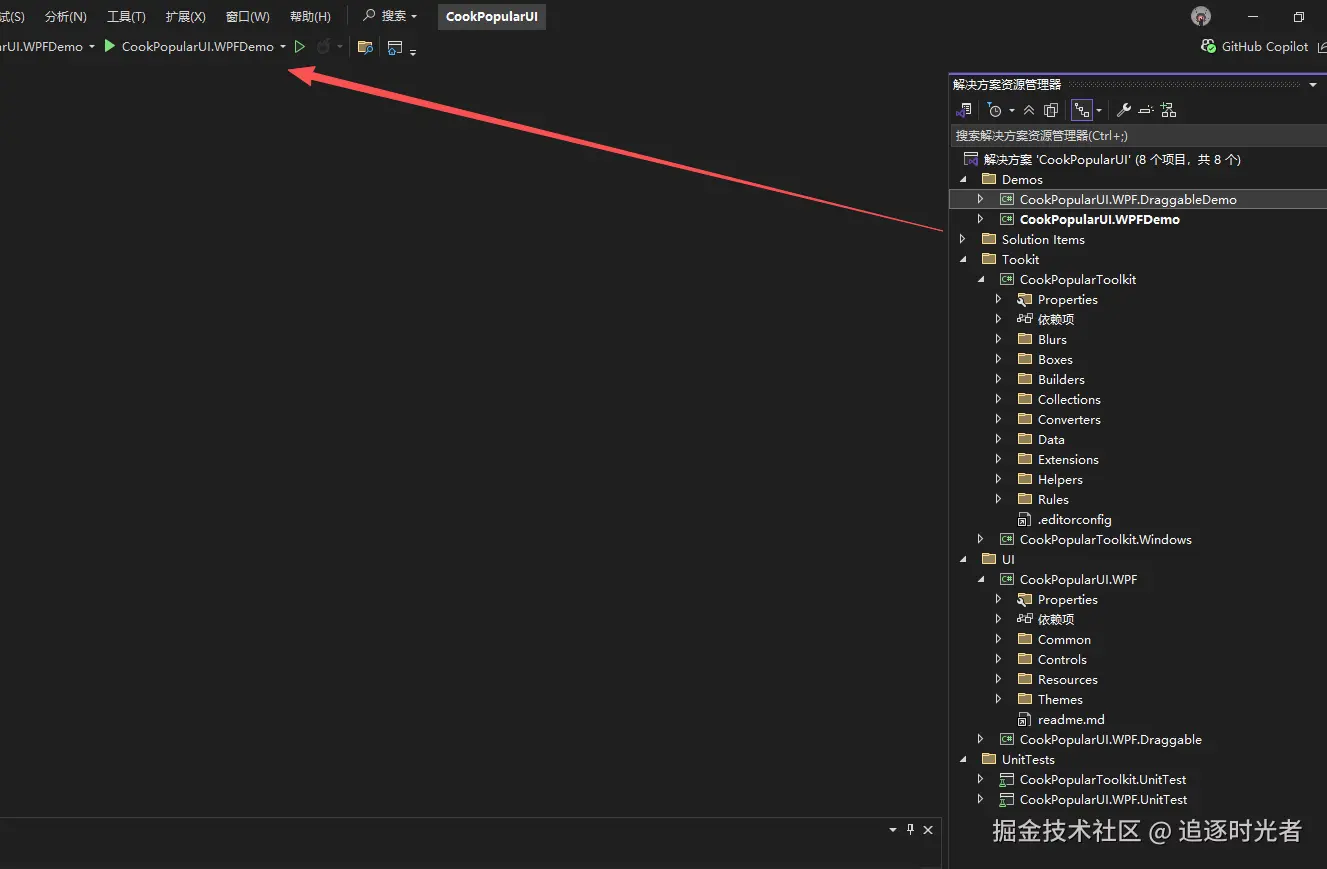Viewport: 1327px width, 869px height.
Task: Open GitHub Copilot menu
Action: (x=1255, y=47)
